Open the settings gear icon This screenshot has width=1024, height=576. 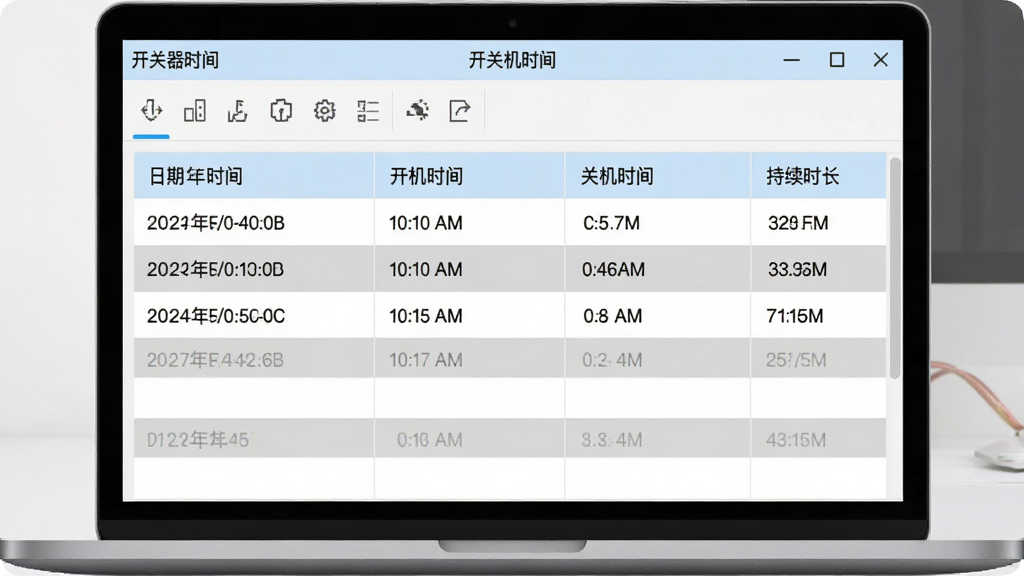tap(325, 111)
